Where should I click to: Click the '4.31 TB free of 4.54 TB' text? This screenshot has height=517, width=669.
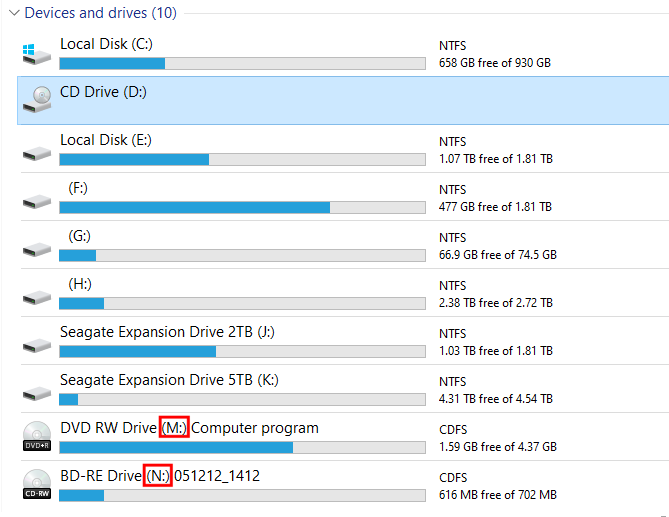coord(495,398)
